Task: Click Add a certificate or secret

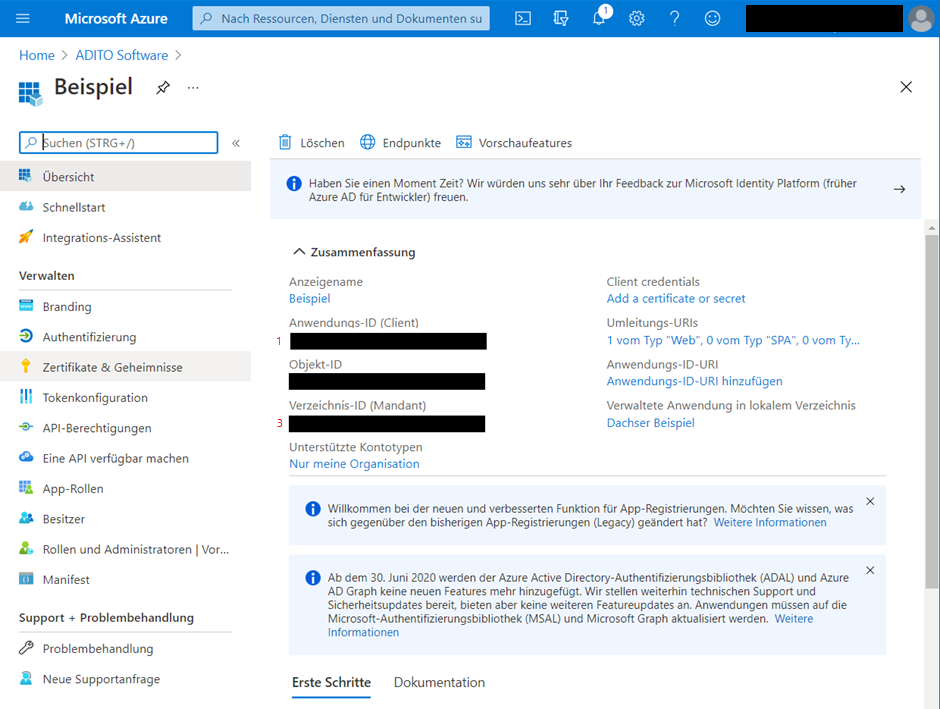Action: click(x=676, y=298)
